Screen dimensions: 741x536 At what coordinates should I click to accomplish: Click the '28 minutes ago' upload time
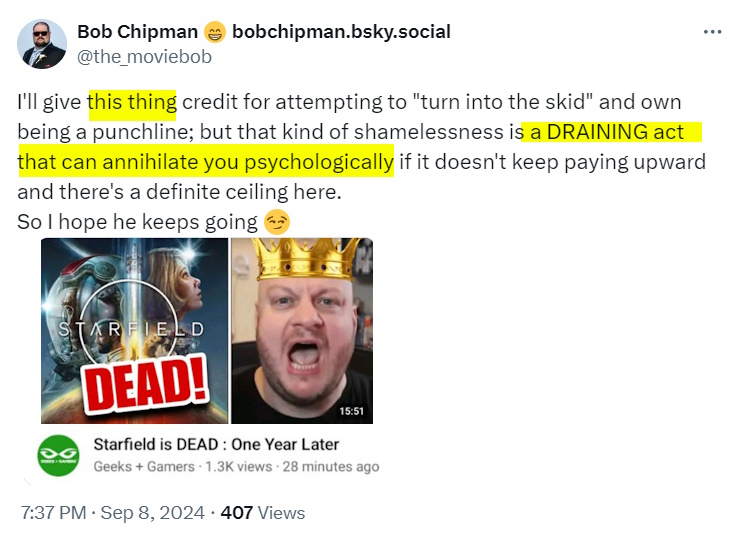tap(331, 467)
